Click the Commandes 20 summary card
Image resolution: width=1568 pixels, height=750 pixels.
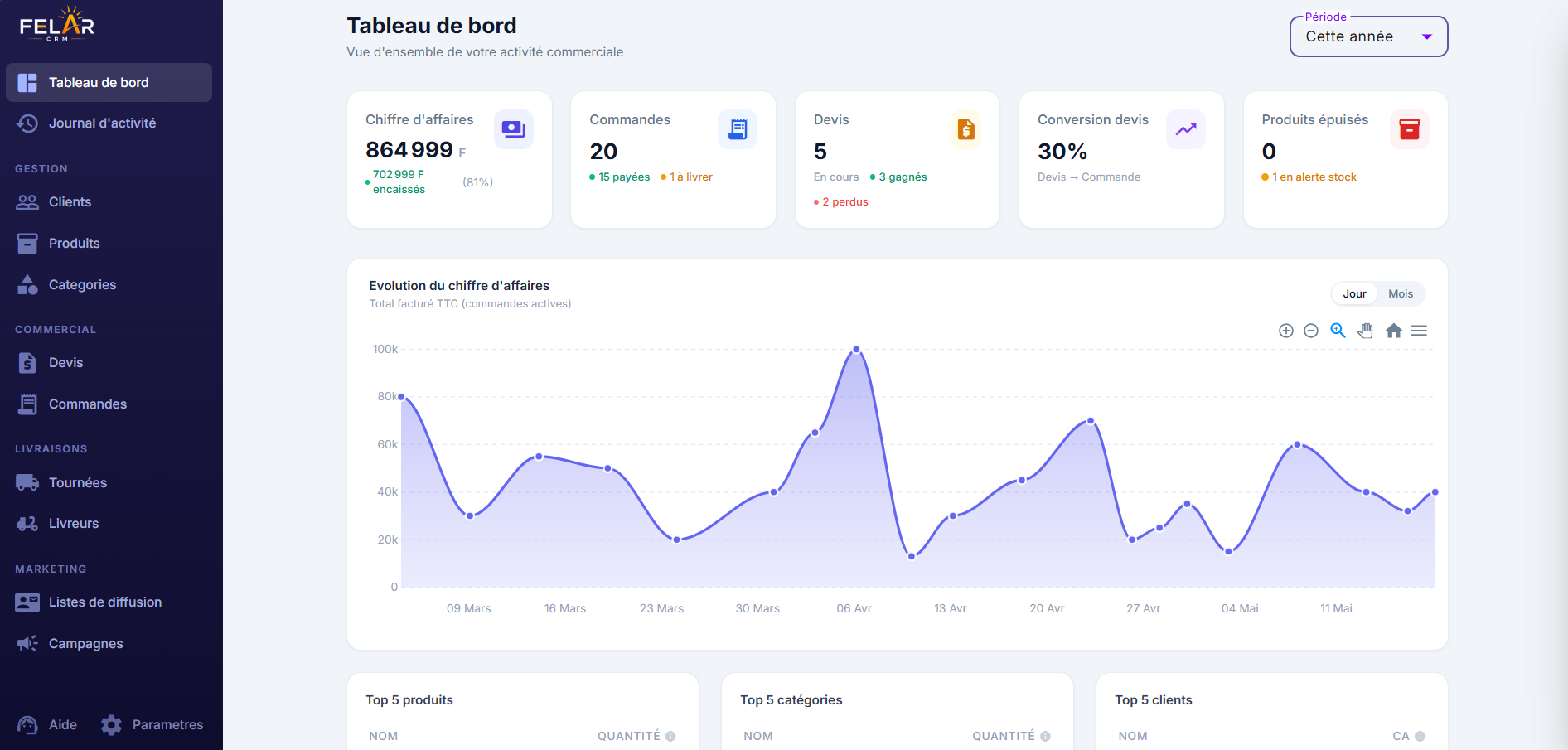[673, 160]
